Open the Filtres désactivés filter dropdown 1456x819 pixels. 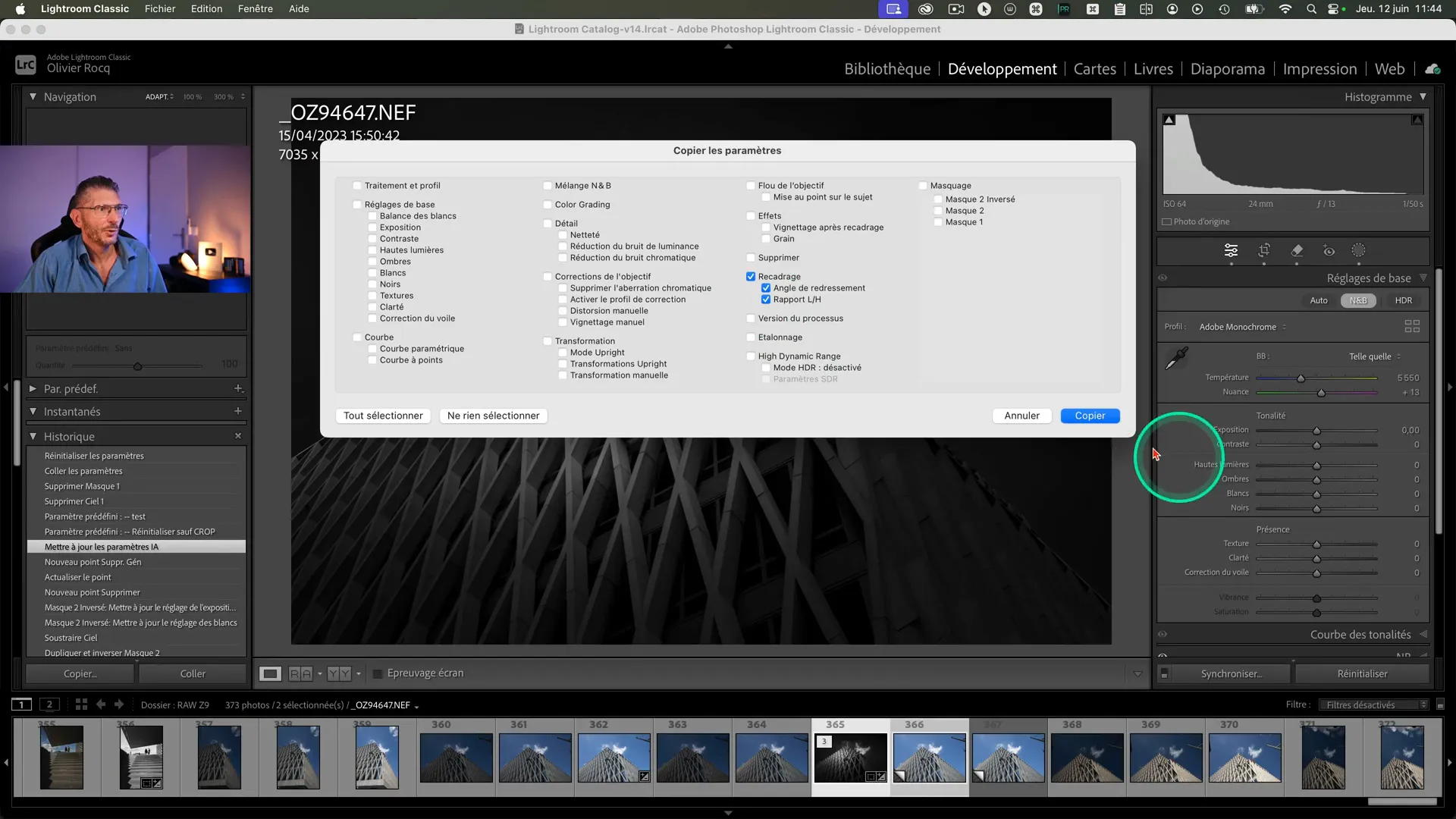coord(1373,704)
